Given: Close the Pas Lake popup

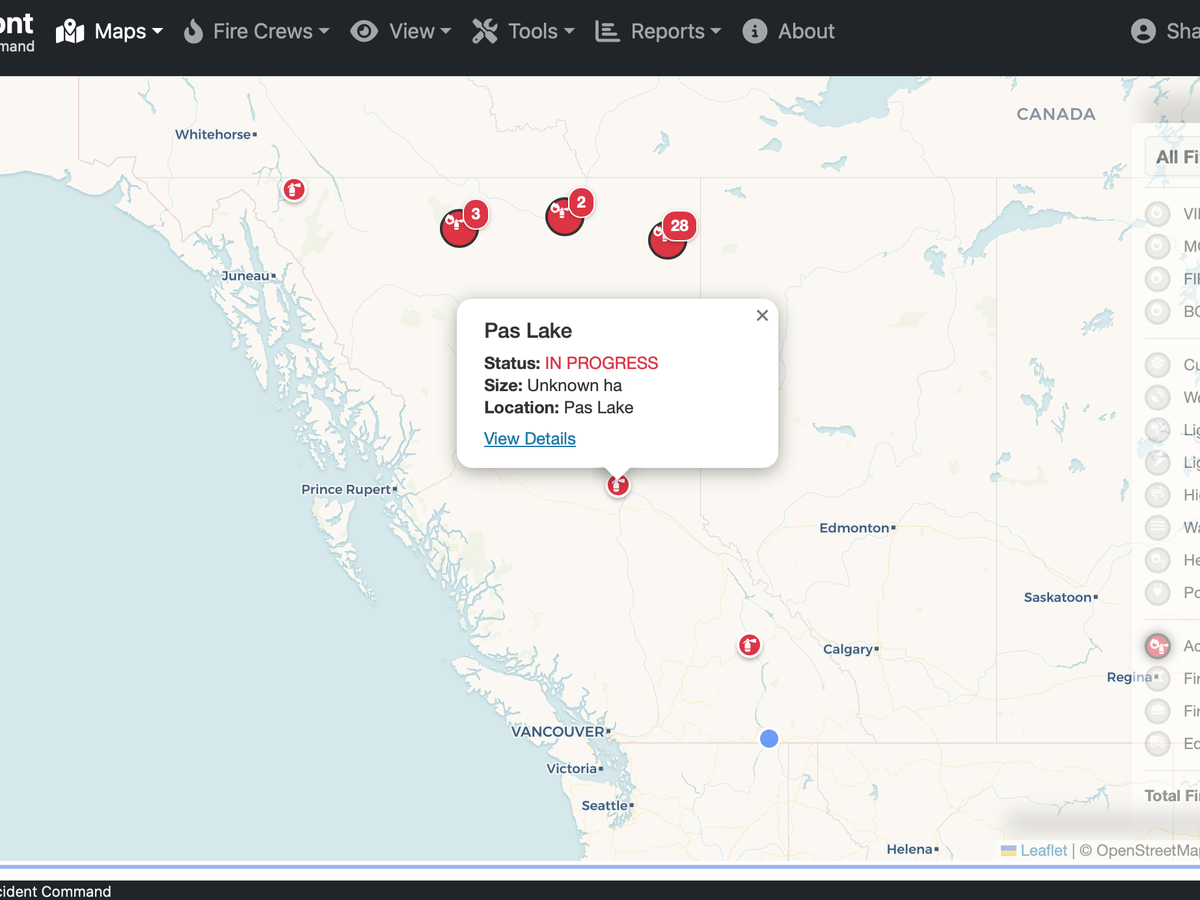Looking at the screenshot, I should (x=762, y=316).
